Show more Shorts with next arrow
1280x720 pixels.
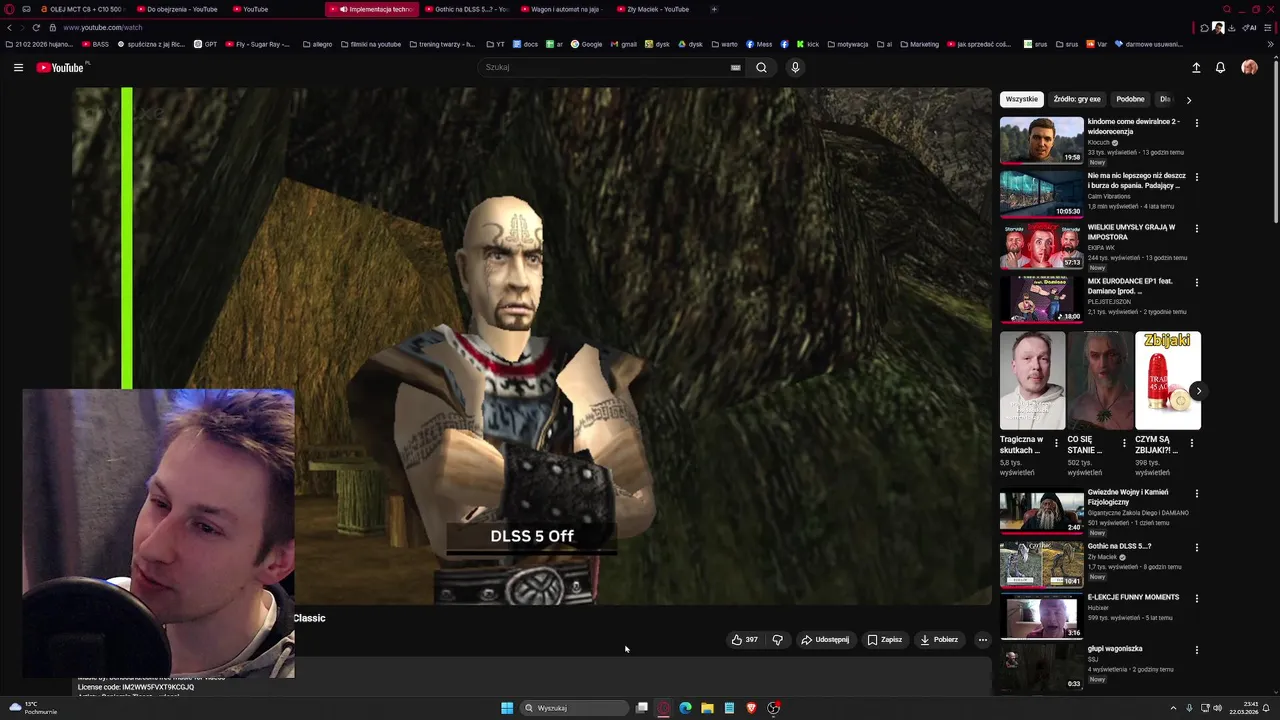click(1198, 391)
